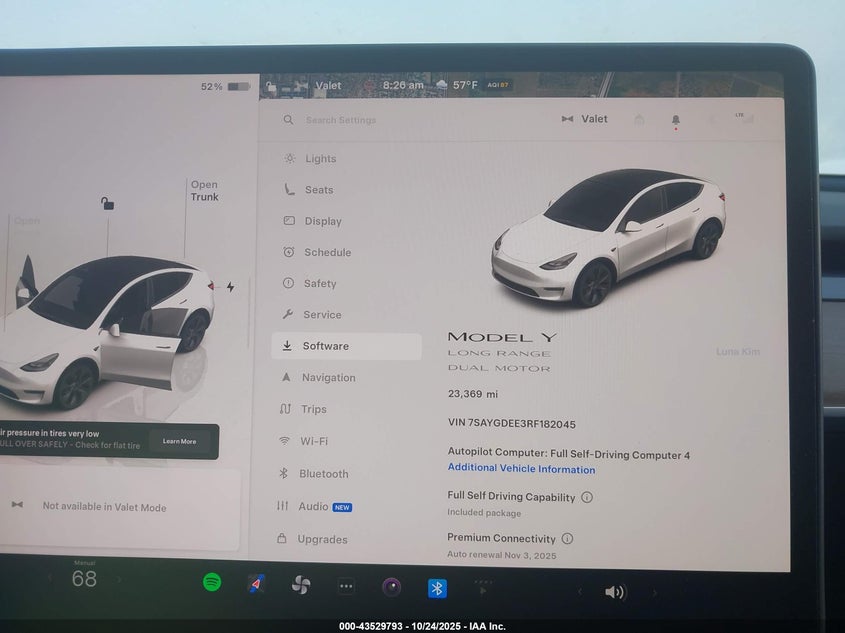Increase volume with right chevron
Image resolution: width=845 pixels, height=633 pixels.
pyautogui.click(x=655, y=593)
